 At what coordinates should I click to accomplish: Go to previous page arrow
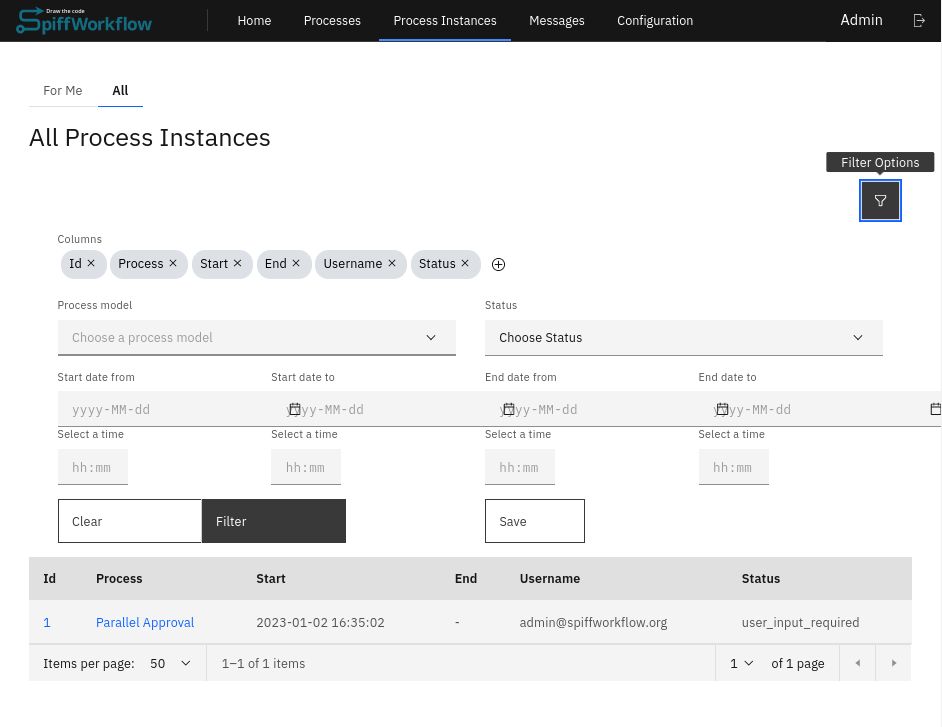tap(857, 663)
